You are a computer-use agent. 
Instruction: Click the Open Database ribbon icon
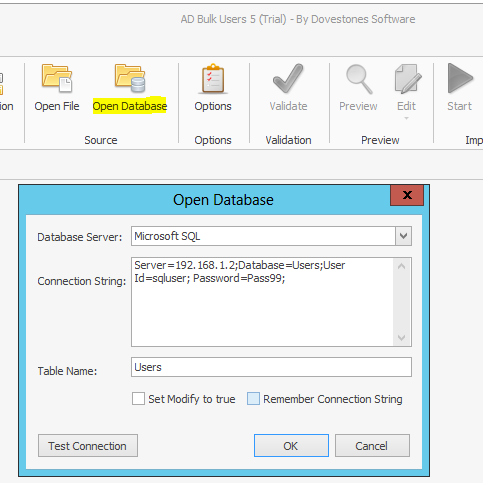point(130,79)
